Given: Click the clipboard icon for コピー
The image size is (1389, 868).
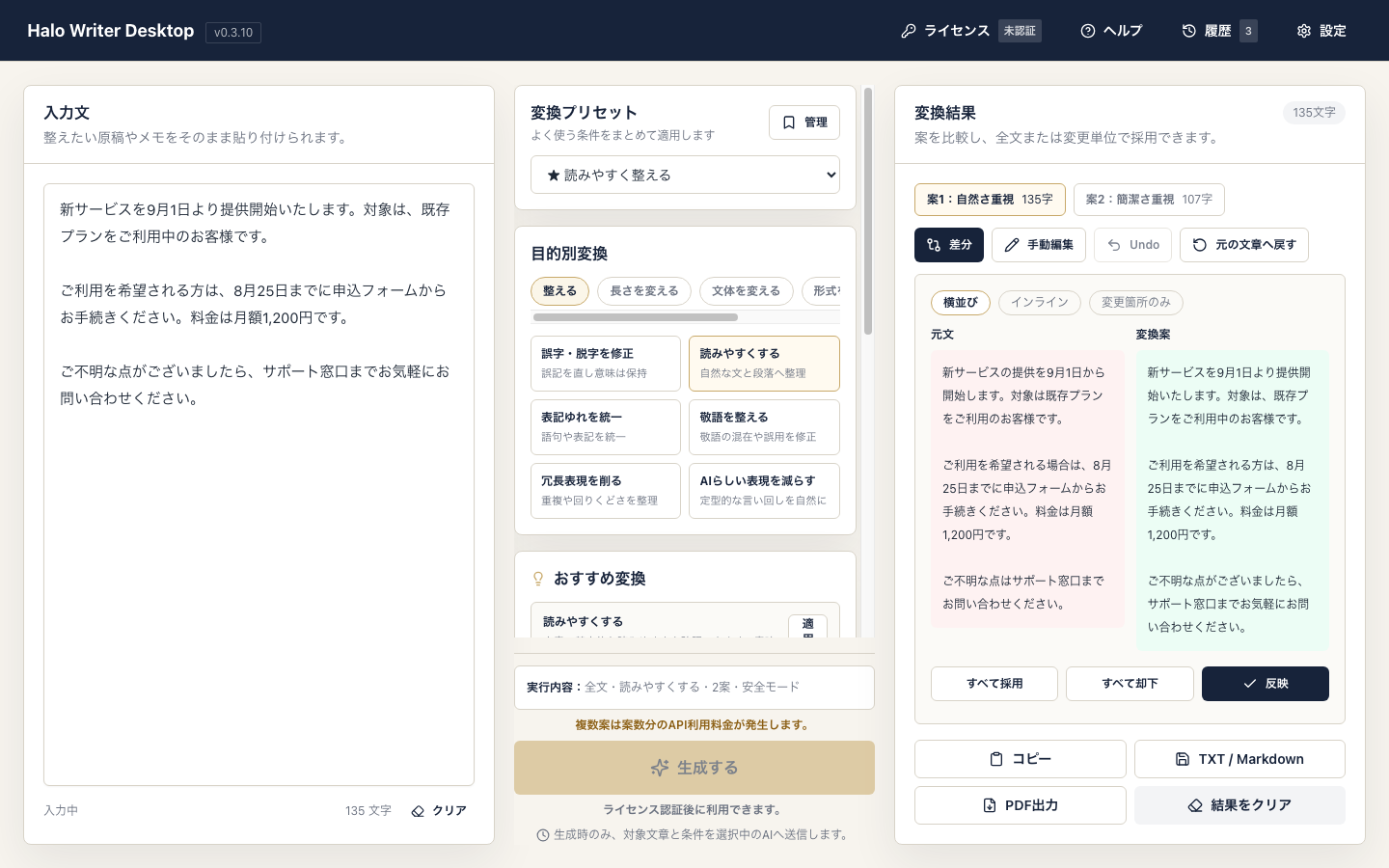Looking at the screenshot, I should (996, 759).
